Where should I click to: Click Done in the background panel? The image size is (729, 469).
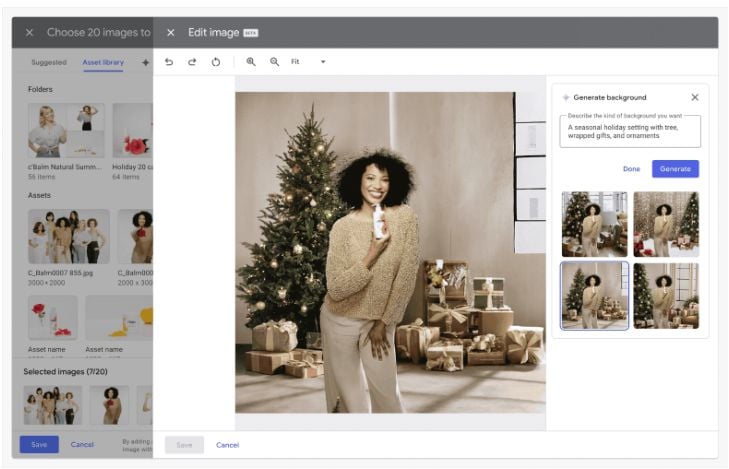tap(631, 169)
